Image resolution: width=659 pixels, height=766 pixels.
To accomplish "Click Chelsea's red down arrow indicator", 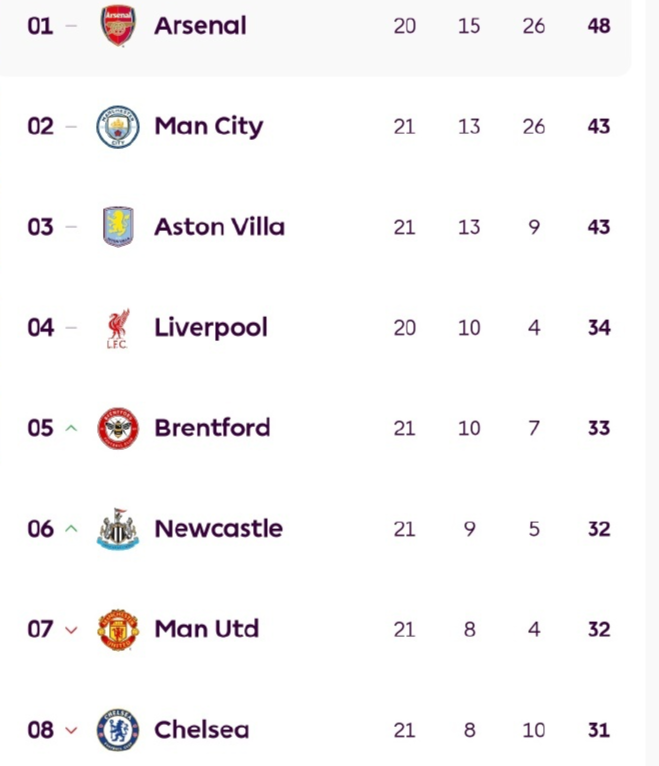I will tap(70, 730).
